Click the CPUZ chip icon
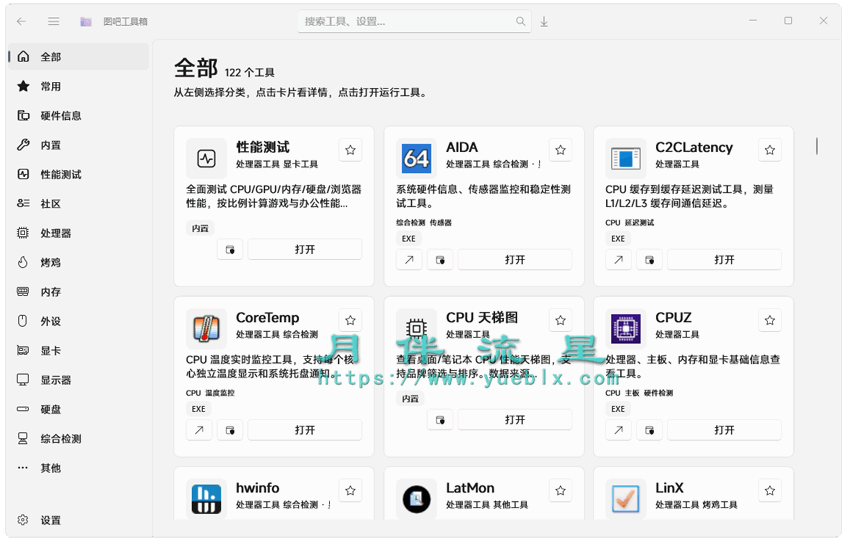The width and height of the screenshot is (850, 544). click(x=626, y=328)
